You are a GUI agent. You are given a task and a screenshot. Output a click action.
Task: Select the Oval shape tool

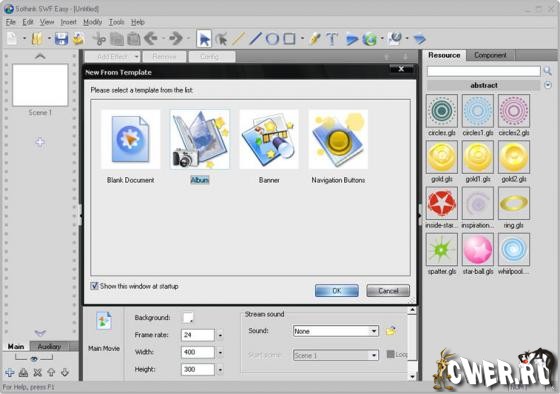[x=272, y=39]
